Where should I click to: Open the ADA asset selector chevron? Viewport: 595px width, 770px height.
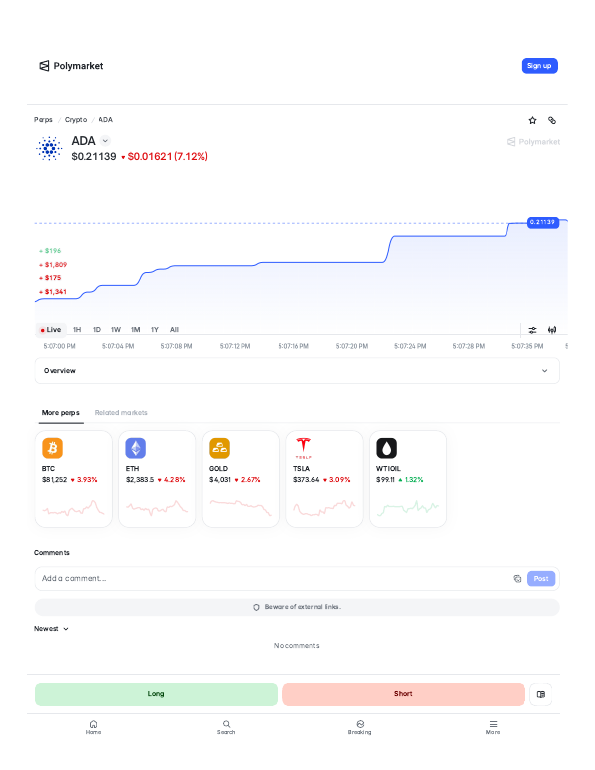click(x=105, y=141)
